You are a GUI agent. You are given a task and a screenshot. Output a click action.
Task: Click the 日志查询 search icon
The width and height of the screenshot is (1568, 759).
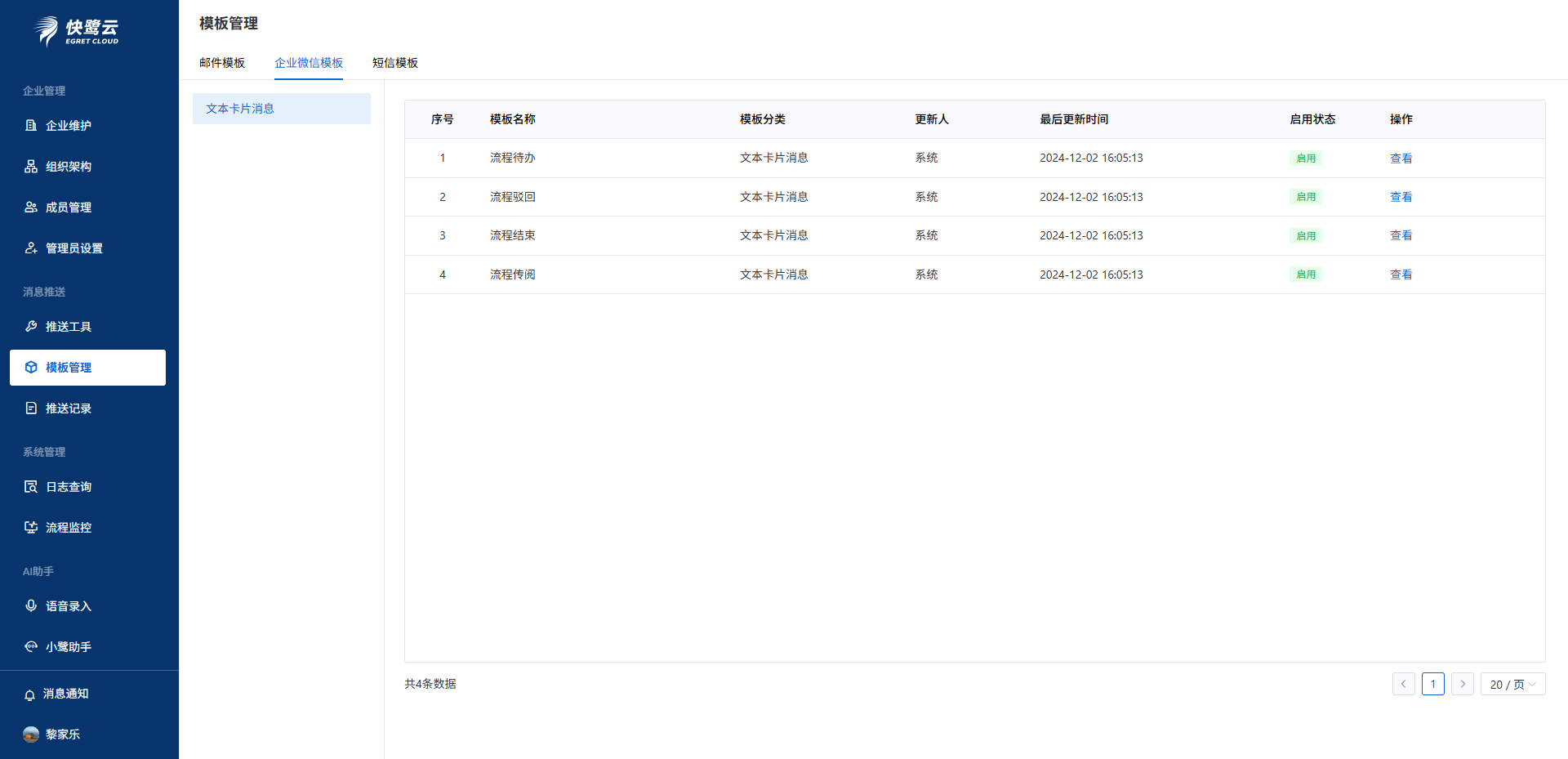coord(31,487)
